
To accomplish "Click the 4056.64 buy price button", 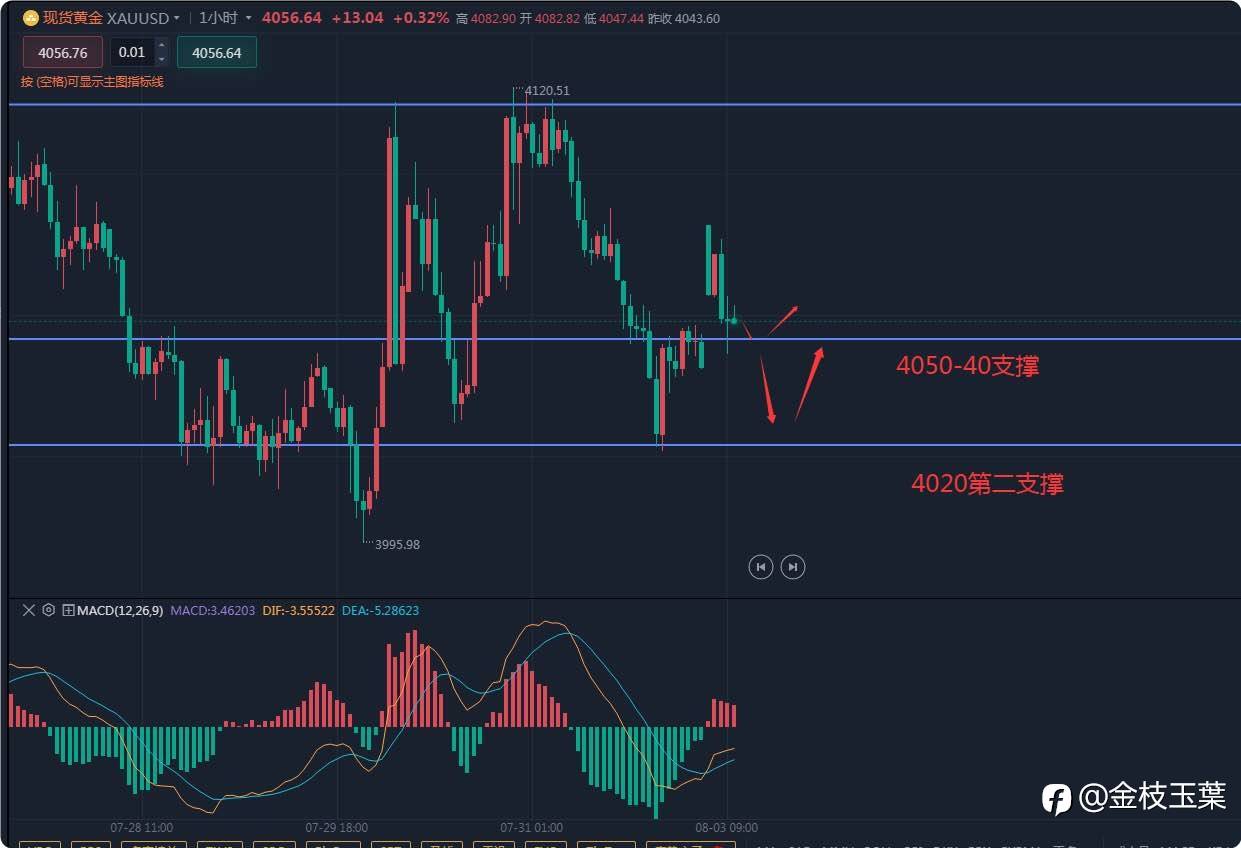I will 217,52.
